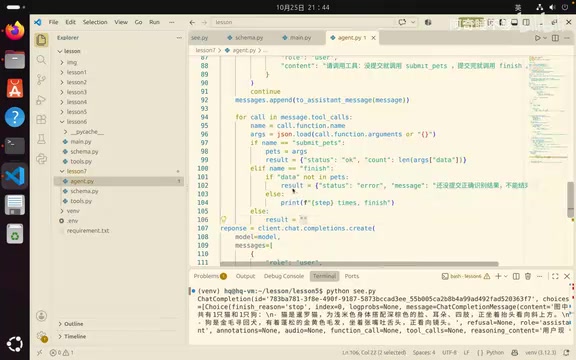Open the Explorer view in activity bar
Screen dimensions: 576x360
41,40
